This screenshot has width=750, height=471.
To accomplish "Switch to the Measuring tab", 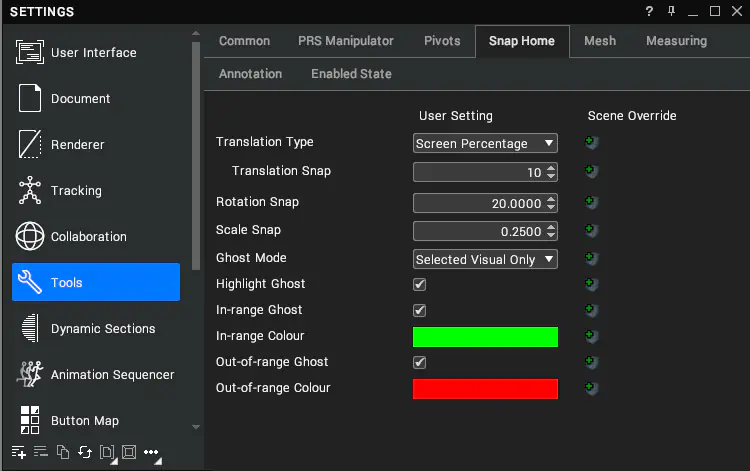I will point(676,41).
